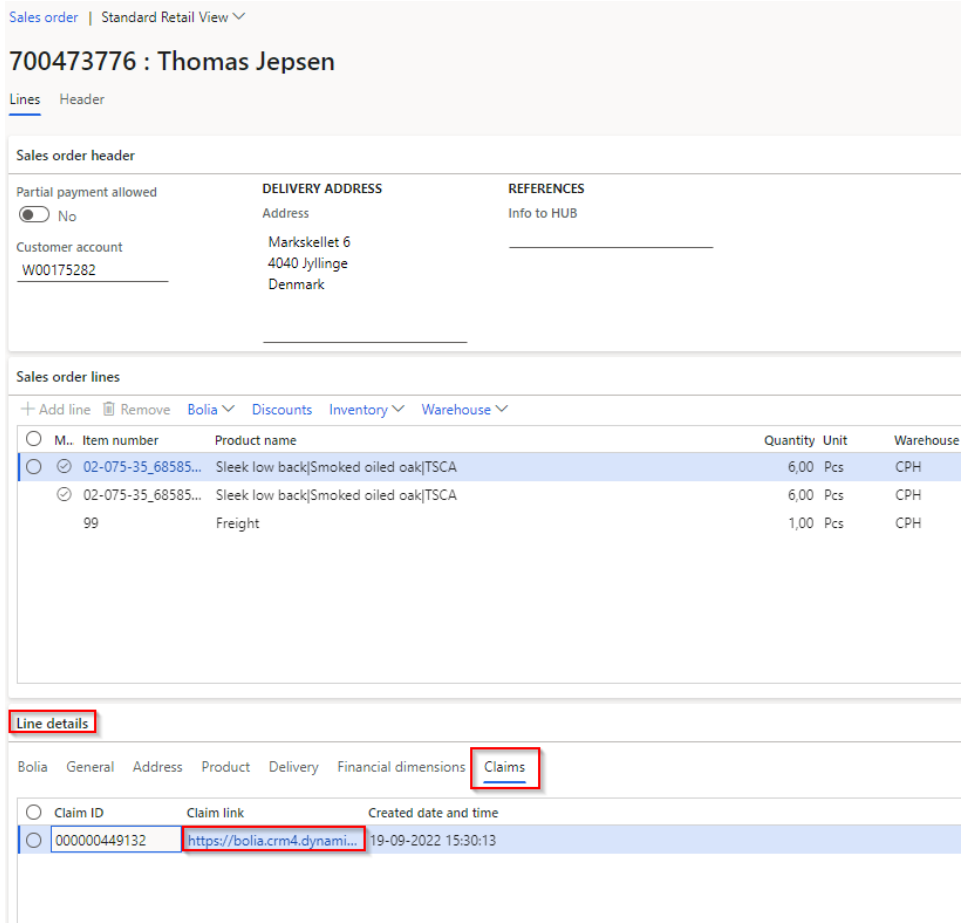Screen dimensions: 961x923
Task: Click the Add line plus icon
Action: pos(28,409)
